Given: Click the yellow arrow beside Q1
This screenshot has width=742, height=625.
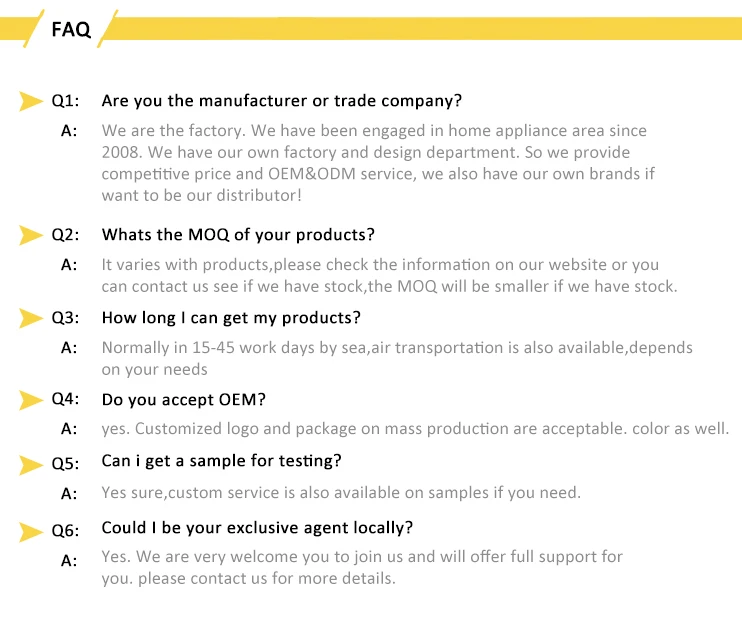Looking at the screenshot, I should point(31,101).
